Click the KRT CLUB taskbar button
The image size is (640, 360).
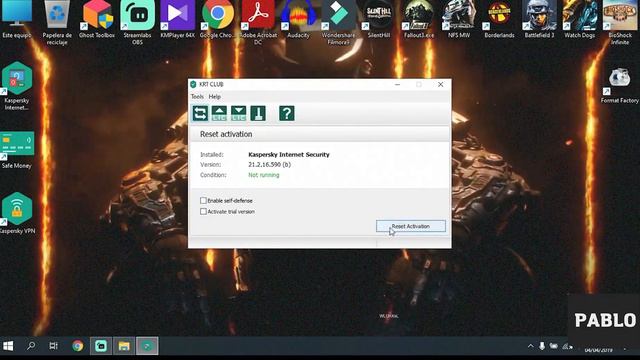click(147, 346)
